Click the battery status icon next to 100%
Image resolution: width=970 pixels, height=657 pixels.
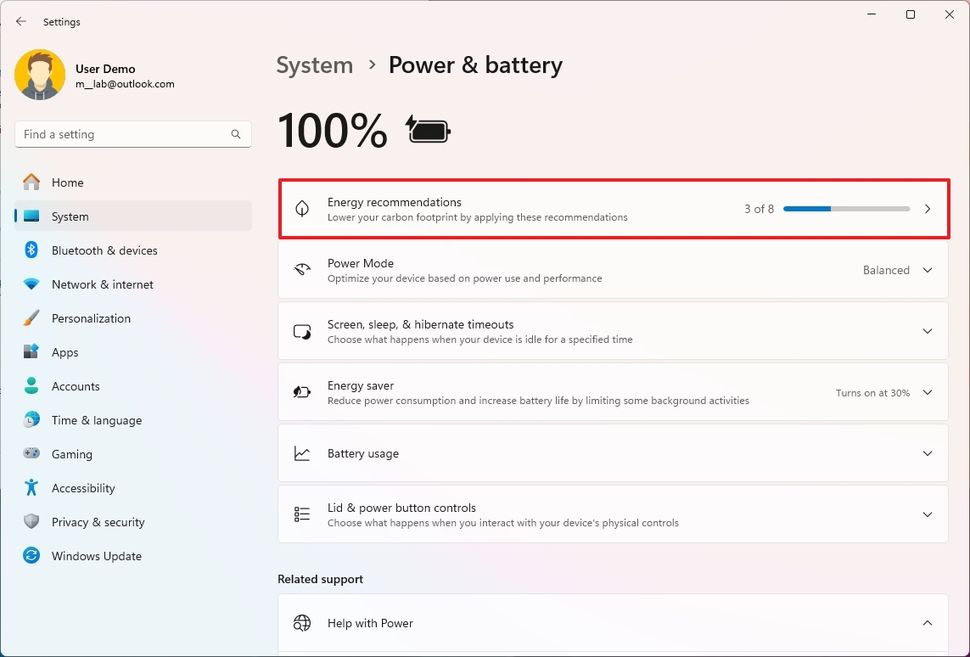click(x=427, y=129)
